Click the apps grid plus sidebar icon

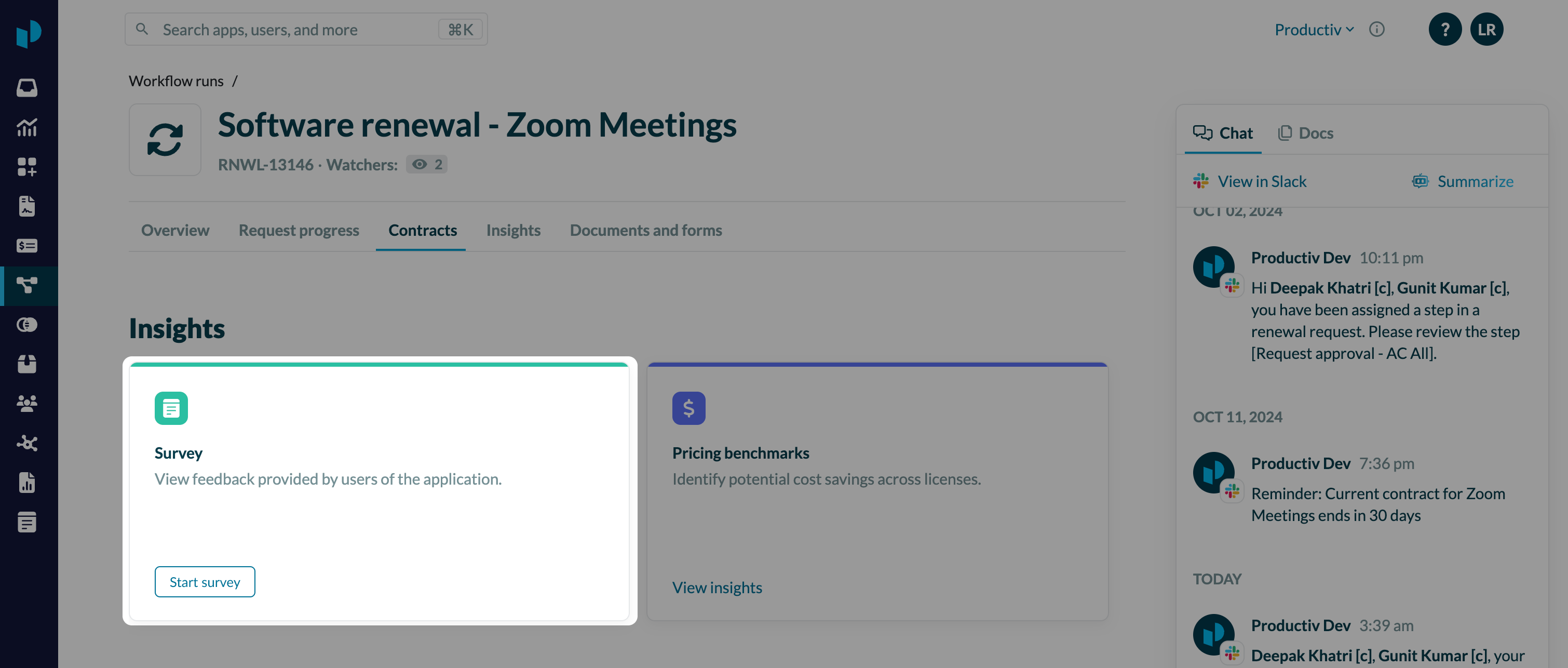point(27,167)
